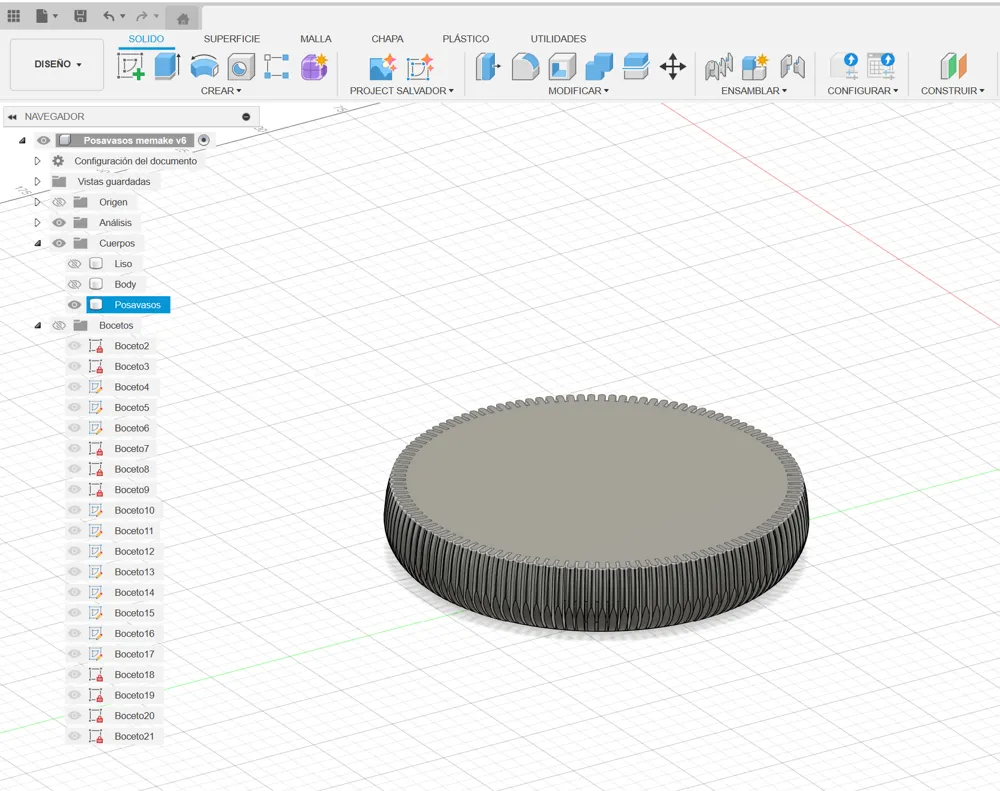Collapse the NAVEGADOR panel arrows

tap(12, 117)
